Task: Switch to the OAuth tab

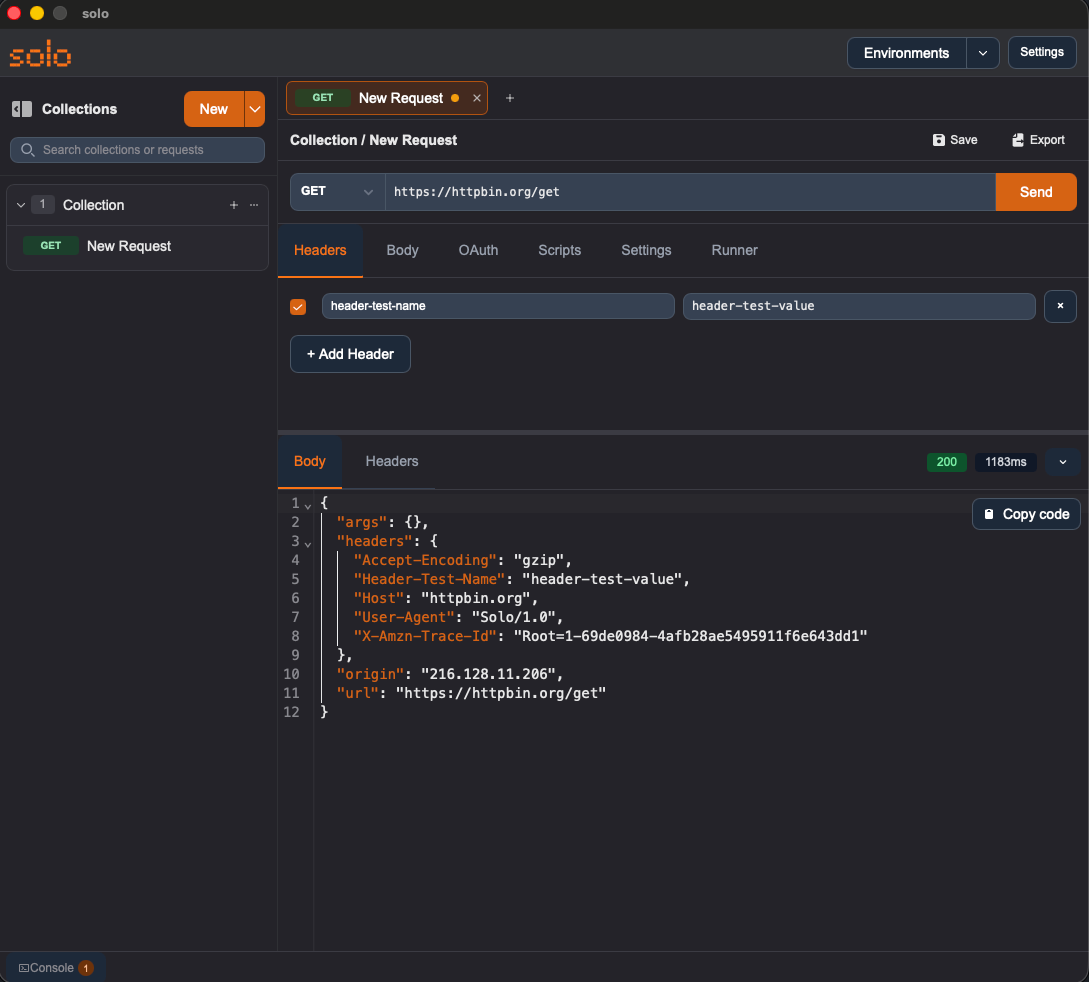Action: [478, 250]
